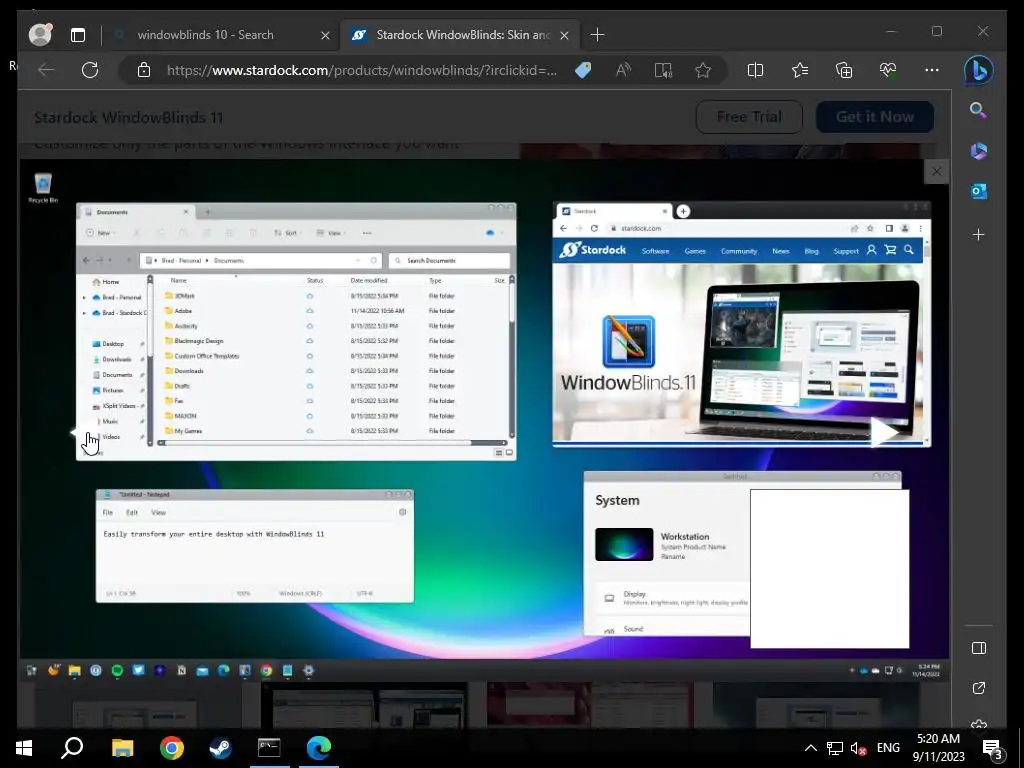1024x768 pixels.
Task: Enable split screen view
Action: click(755, 71)
